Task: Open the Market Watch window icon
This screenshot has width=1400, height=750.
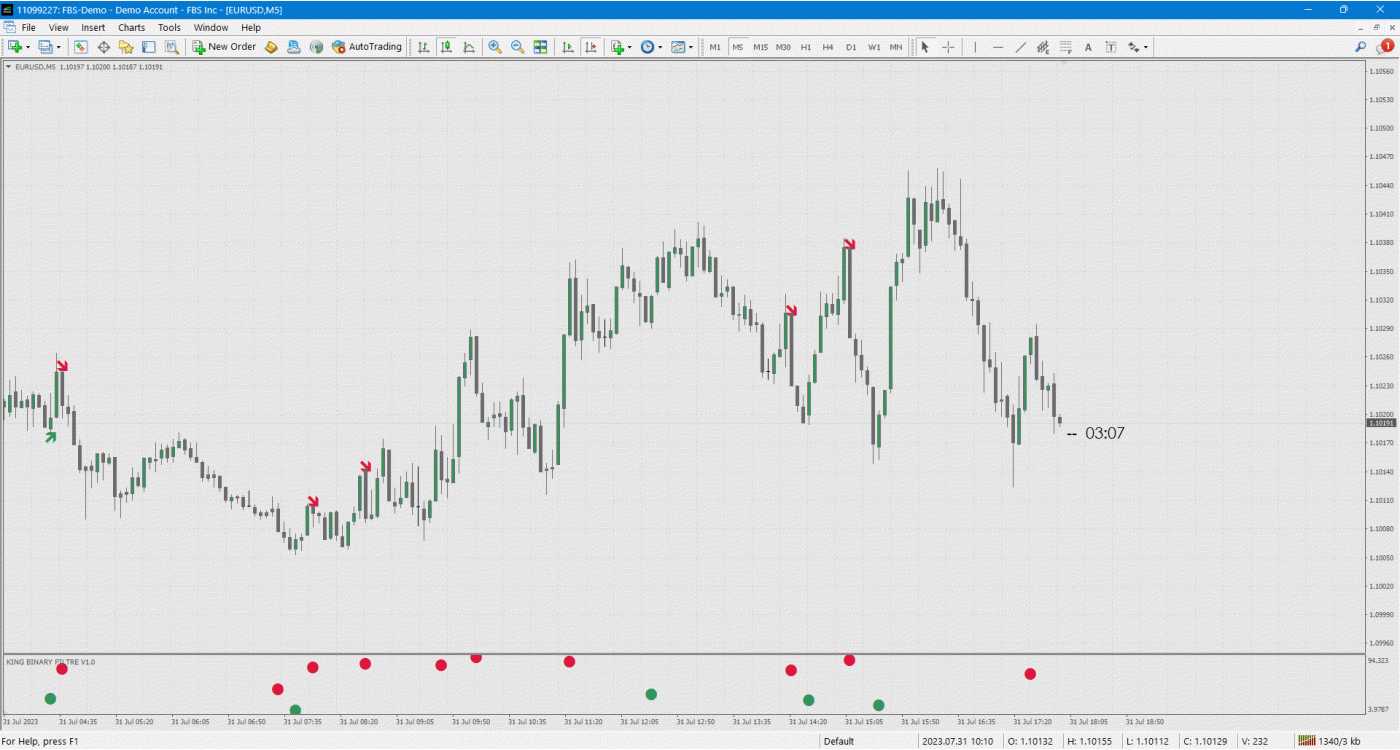Action: [81, 47]
